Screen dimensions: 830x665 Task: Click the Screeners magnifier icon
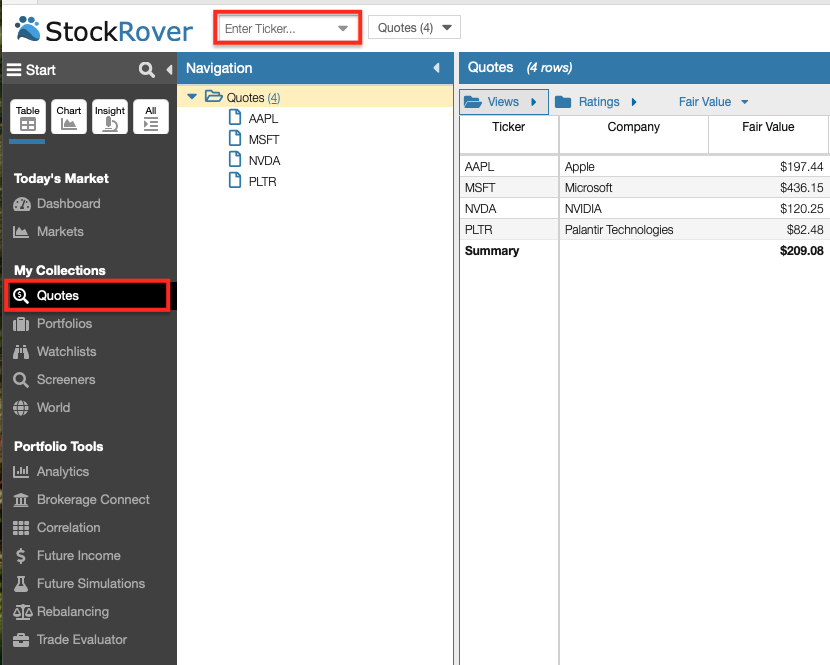21,380
